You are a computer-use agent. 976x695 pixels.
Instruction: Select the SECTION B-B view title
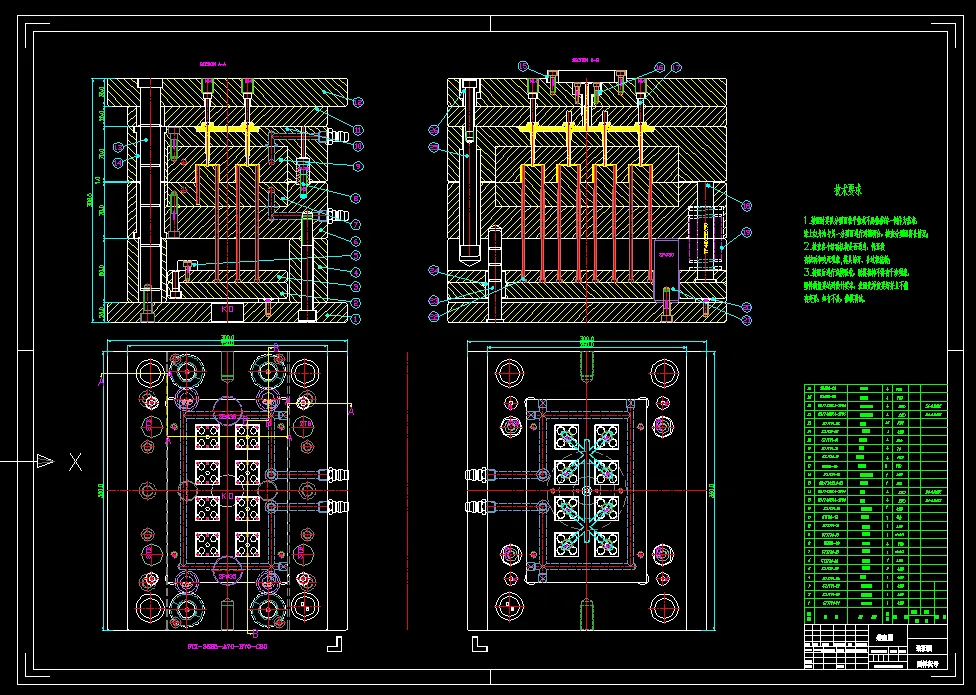[x=585, y=60]
